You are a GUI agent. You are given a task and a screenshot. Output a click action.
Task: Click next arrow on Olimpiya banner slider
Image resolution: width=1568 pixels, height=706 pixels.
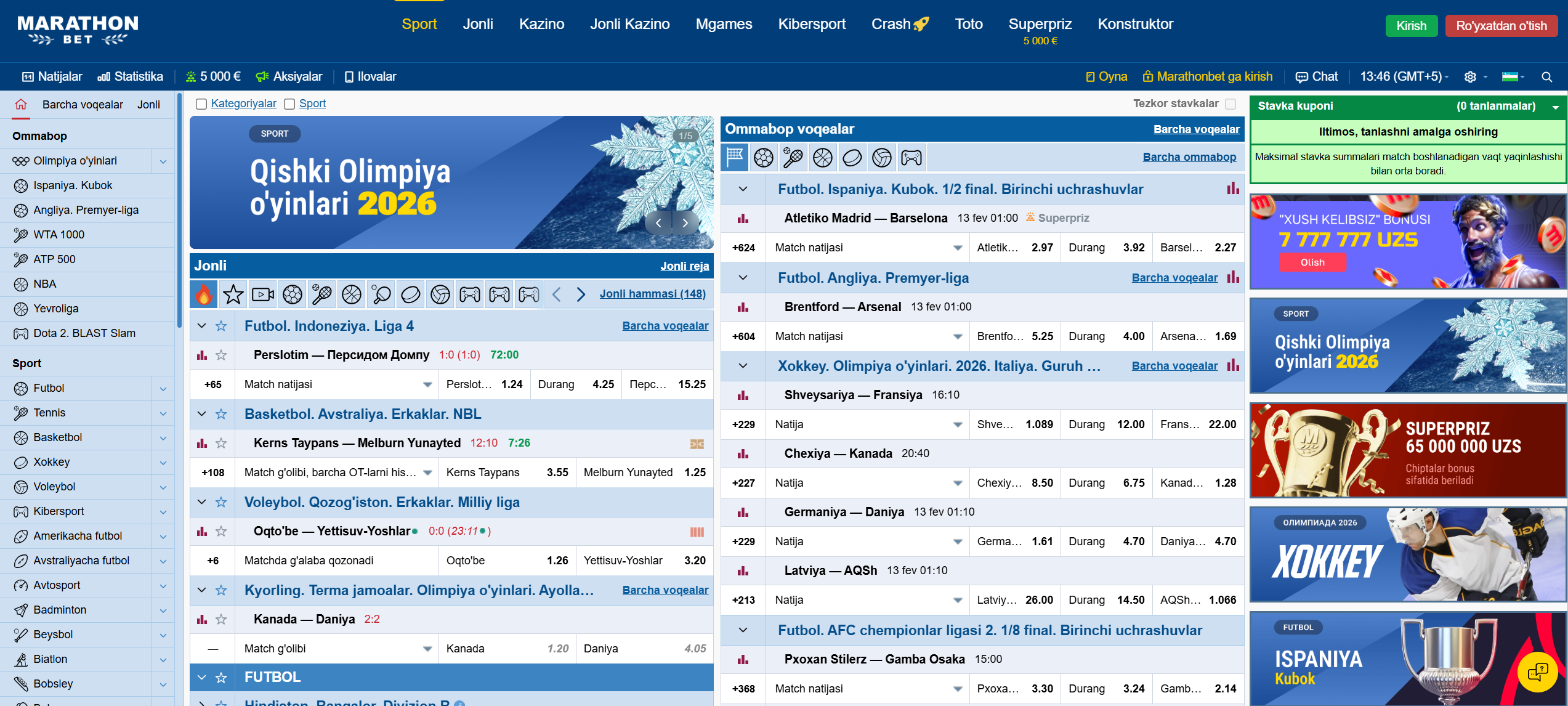click(x=685, y=223)
